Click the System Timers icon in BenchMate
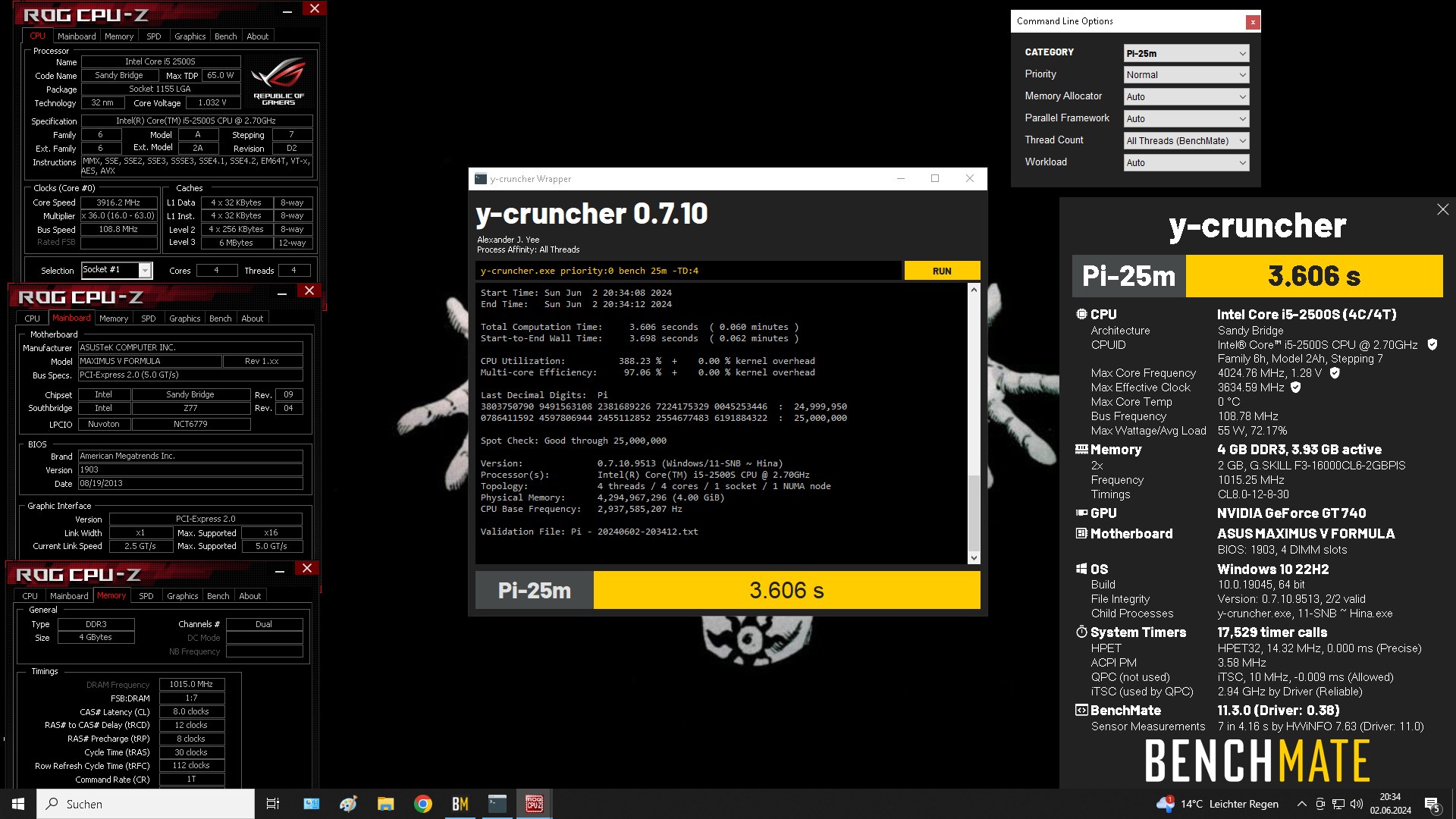The image size is (1456, 819). click(1081, 632)
